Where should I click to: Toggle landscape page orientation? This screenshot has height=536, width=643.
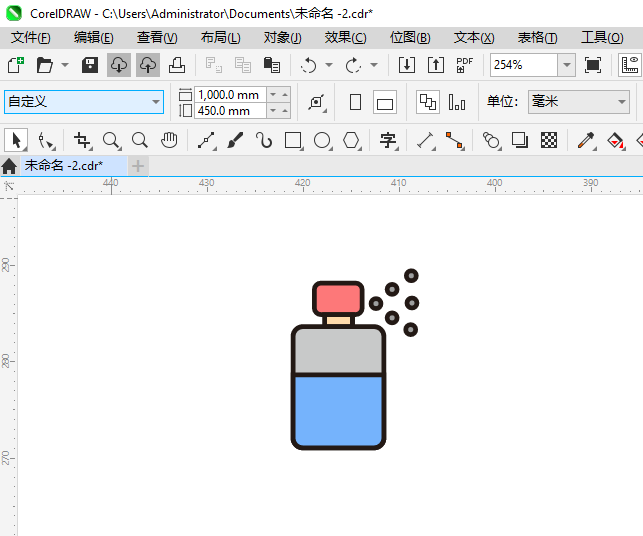point(385,102)
